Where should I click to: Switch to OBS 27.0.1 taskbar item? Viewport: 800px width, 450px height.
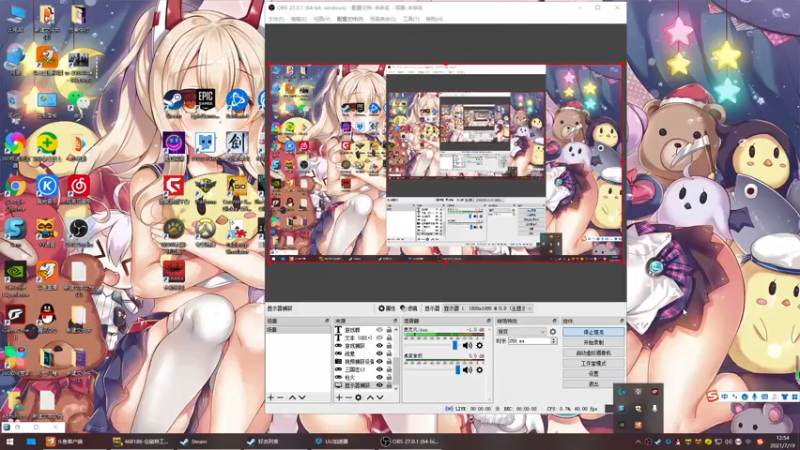pyautogui.click(x=410, y=441)
